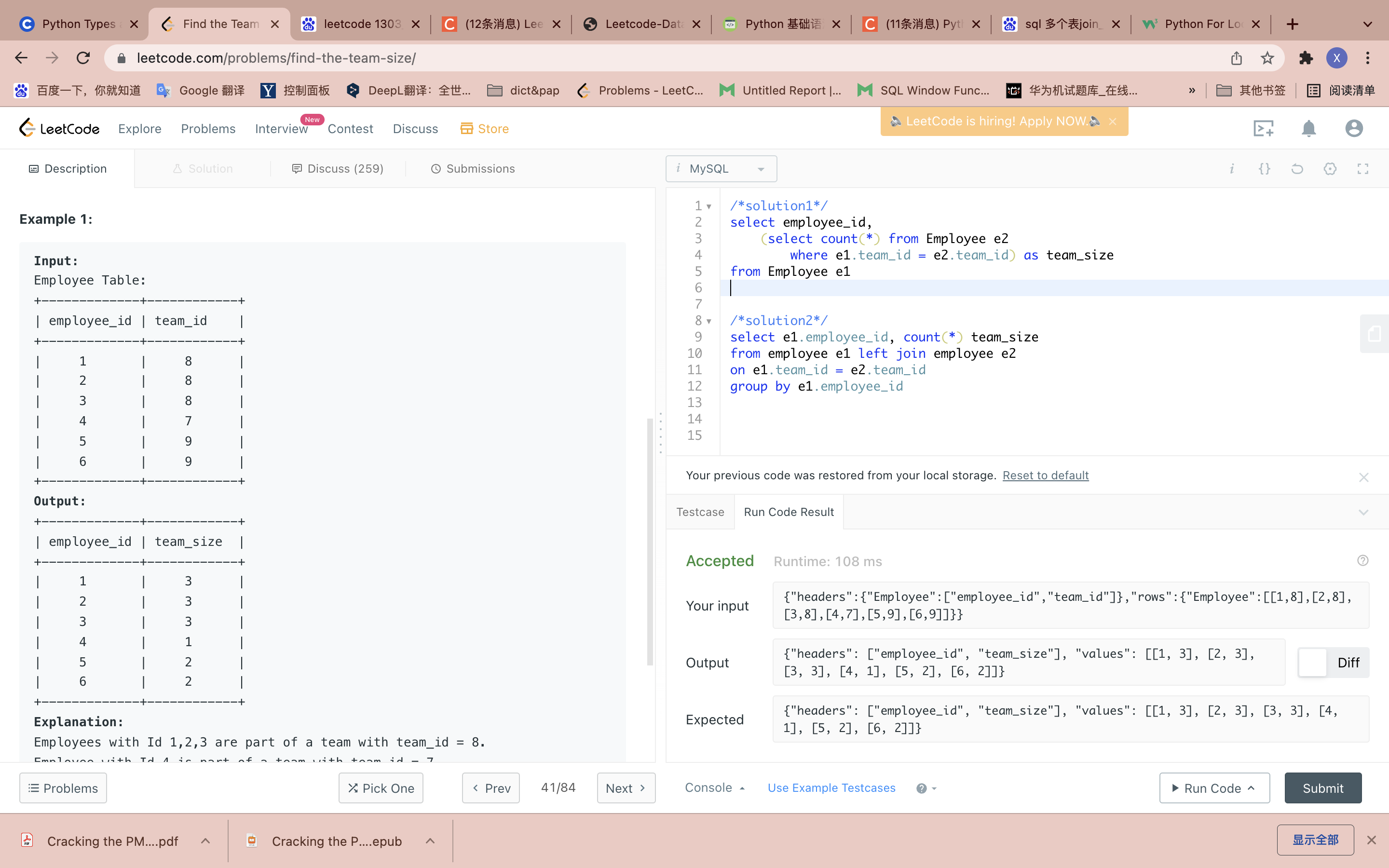
Task: Click the notifications bell icon
Action: [x=1308, y=129]
